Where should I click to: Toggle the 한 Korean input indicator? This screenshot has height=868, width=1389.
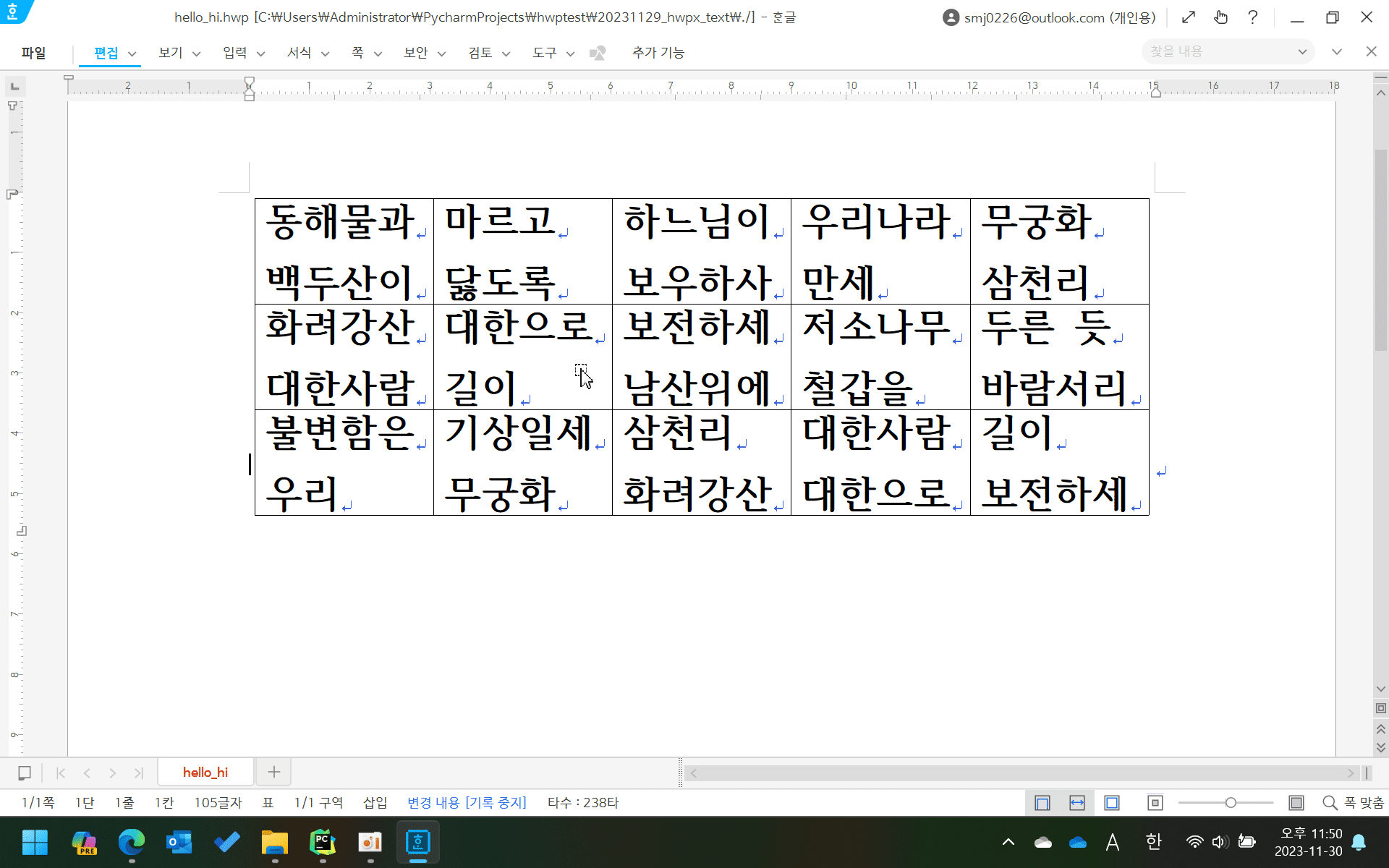(x=1154, y=842)
